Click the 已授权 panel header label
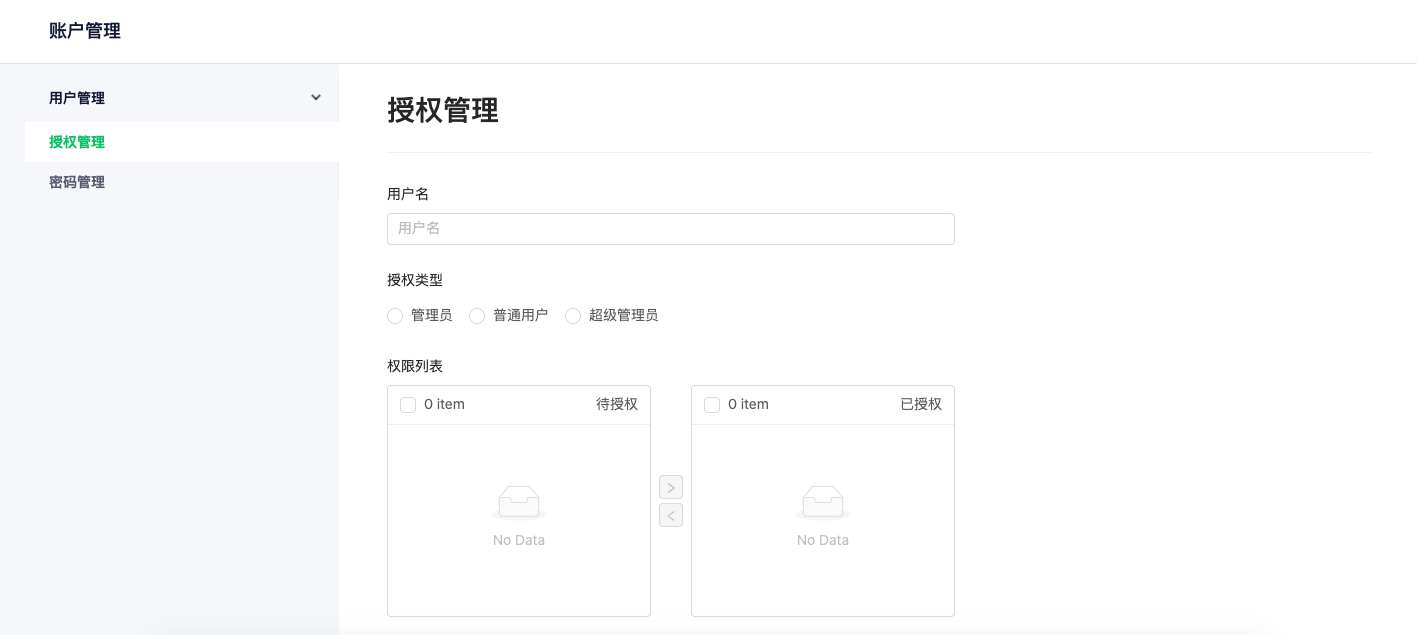Image resolution: width=1417 pixels, height=635 pixels. 918,404
